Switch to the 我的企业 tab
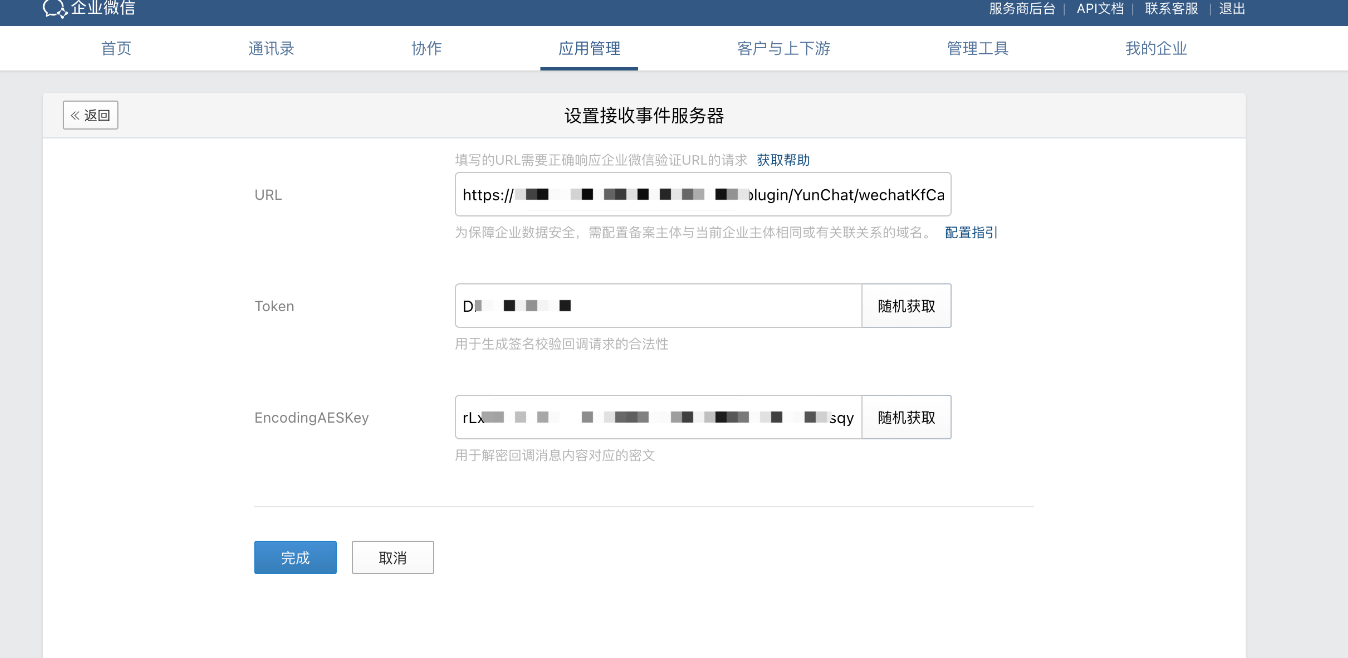 (1156, 49)
